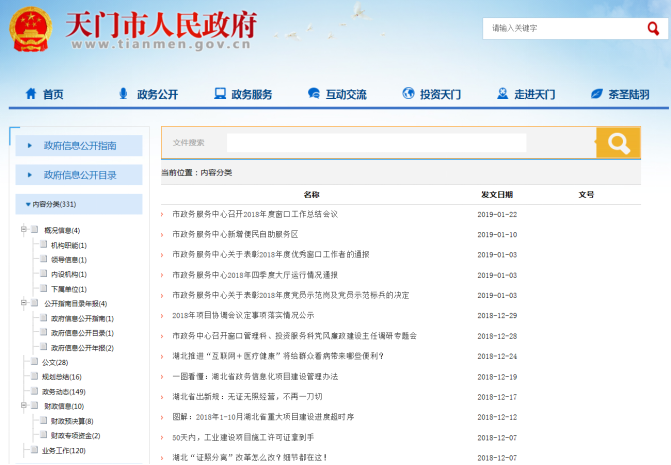Click the chat icon beside 互动交流

coord(312,94)
